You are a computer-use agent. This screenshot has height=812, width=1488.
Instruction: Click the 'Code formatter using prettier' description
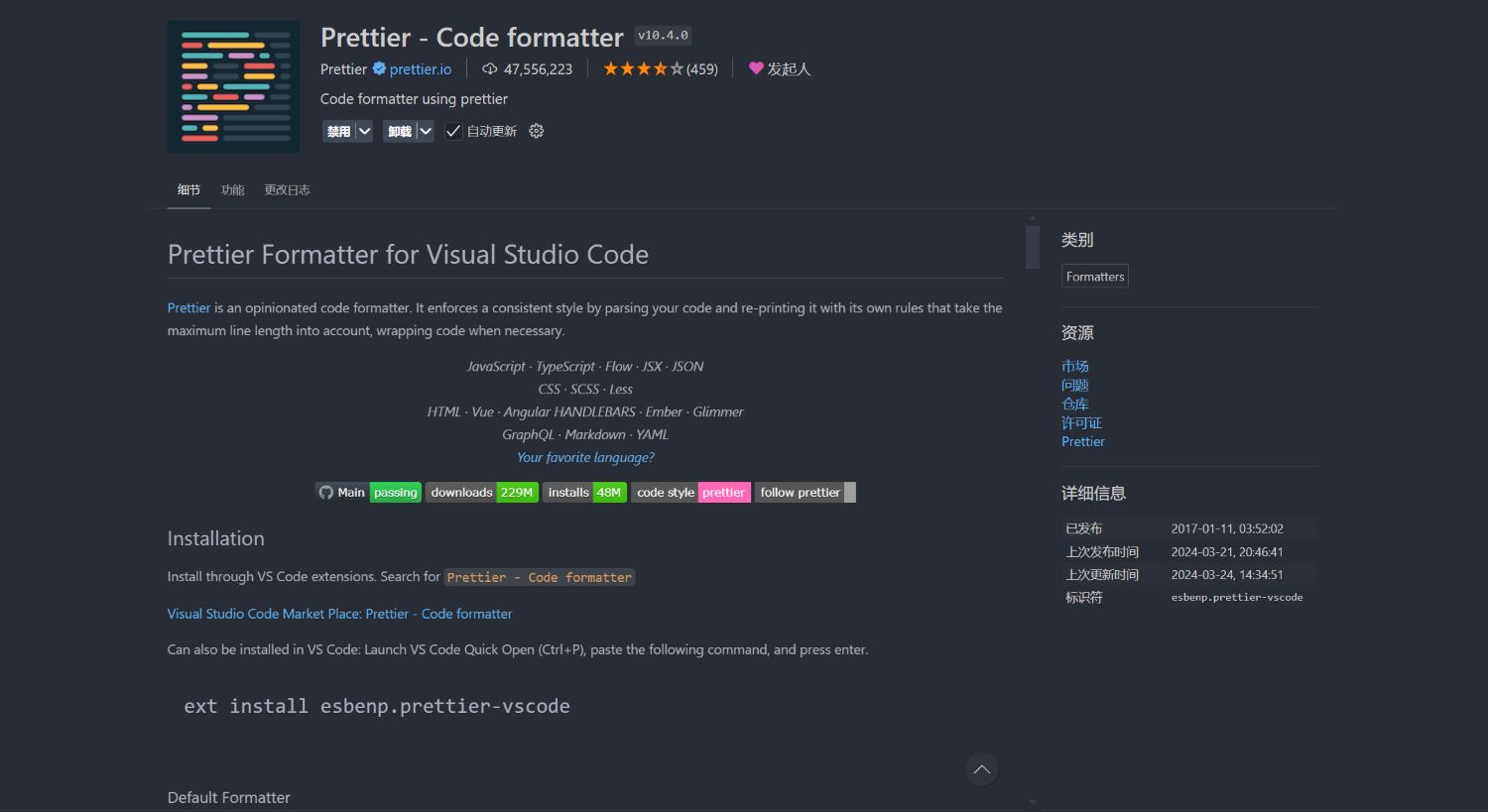pyautogui.click(x=414, y=99)
